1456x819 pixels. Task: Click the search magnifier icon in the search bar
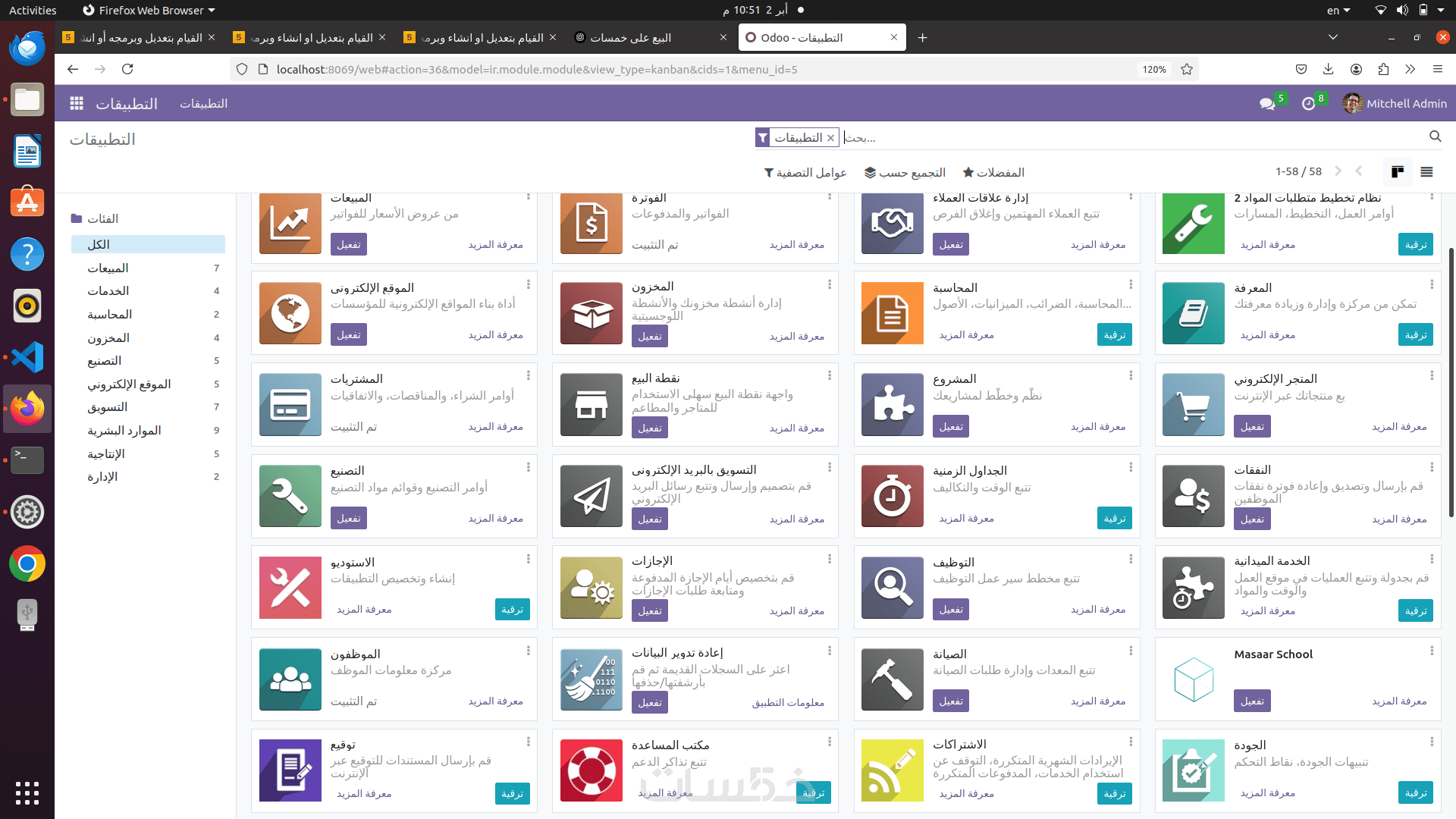click(1435, 136)
